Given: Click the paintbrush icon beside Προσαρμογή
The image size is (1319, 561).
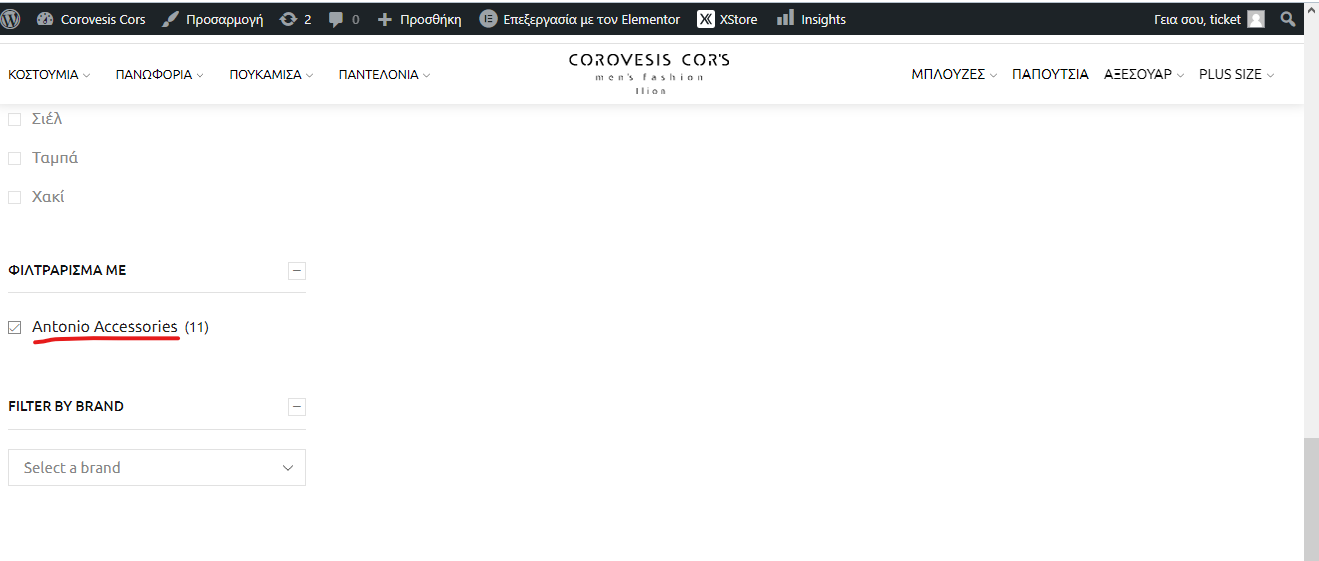Looking at the screenshot, I should click(171, 19).
